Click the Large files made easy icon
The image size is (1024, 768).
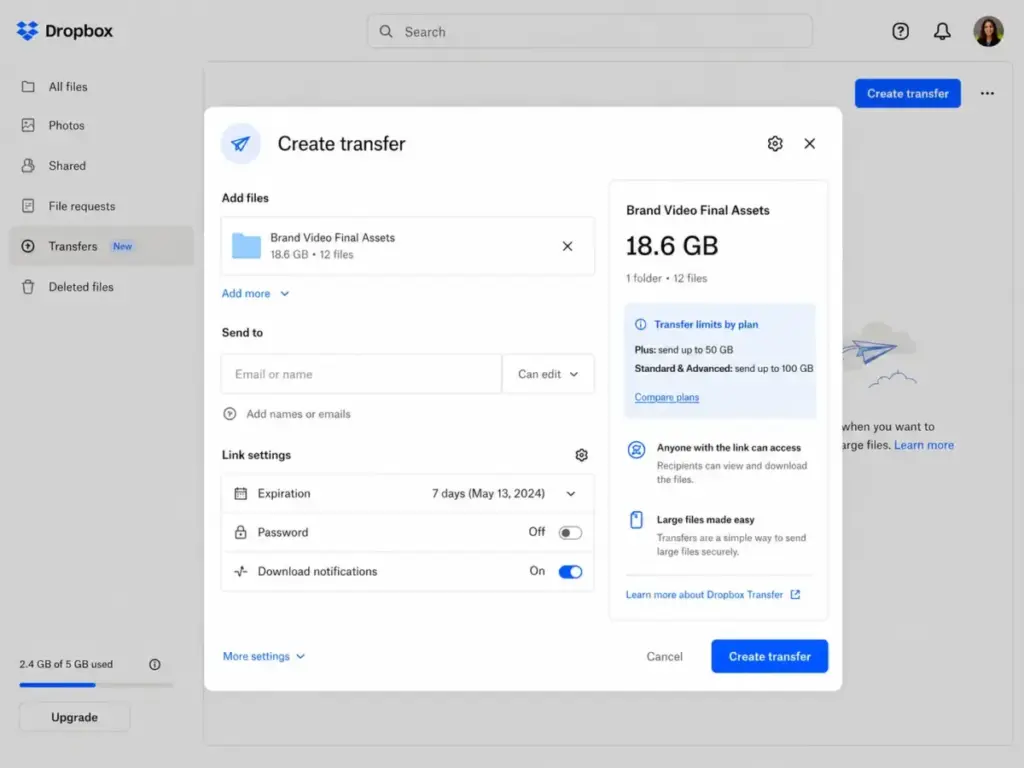click(636, 520)
